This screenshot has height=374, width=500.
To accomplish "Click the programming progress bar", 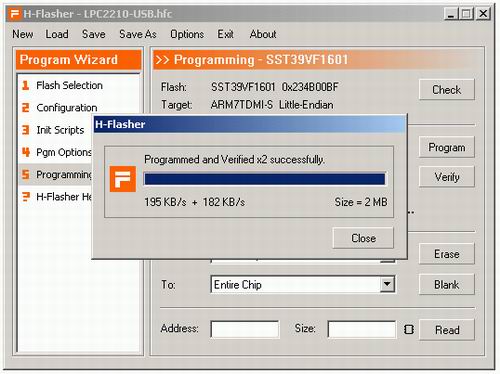I will (x=265, y=179).
